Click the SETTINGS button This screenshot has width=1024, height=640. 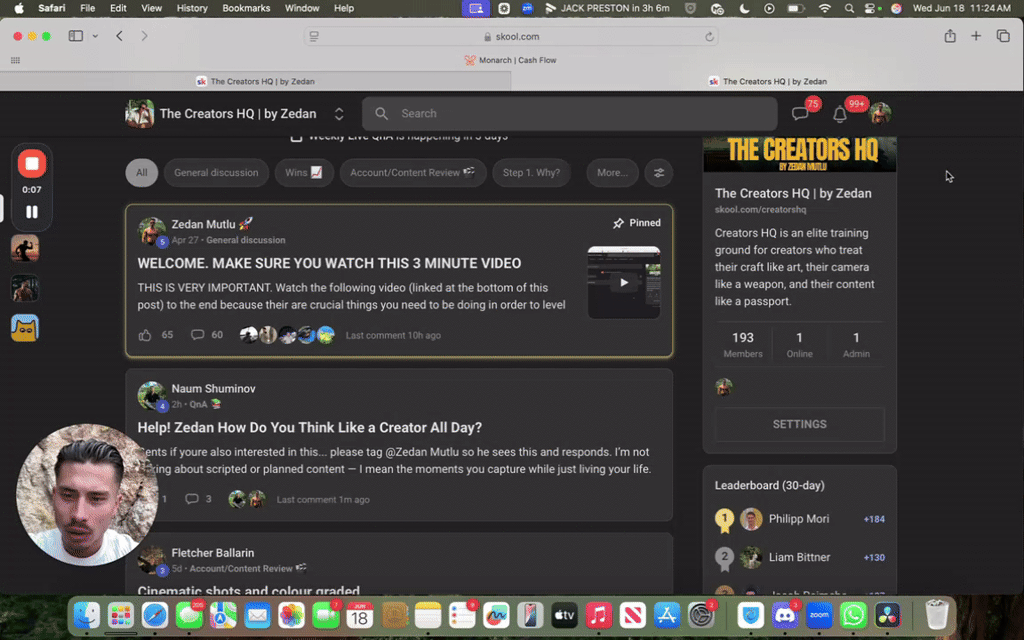coord(799,424)
